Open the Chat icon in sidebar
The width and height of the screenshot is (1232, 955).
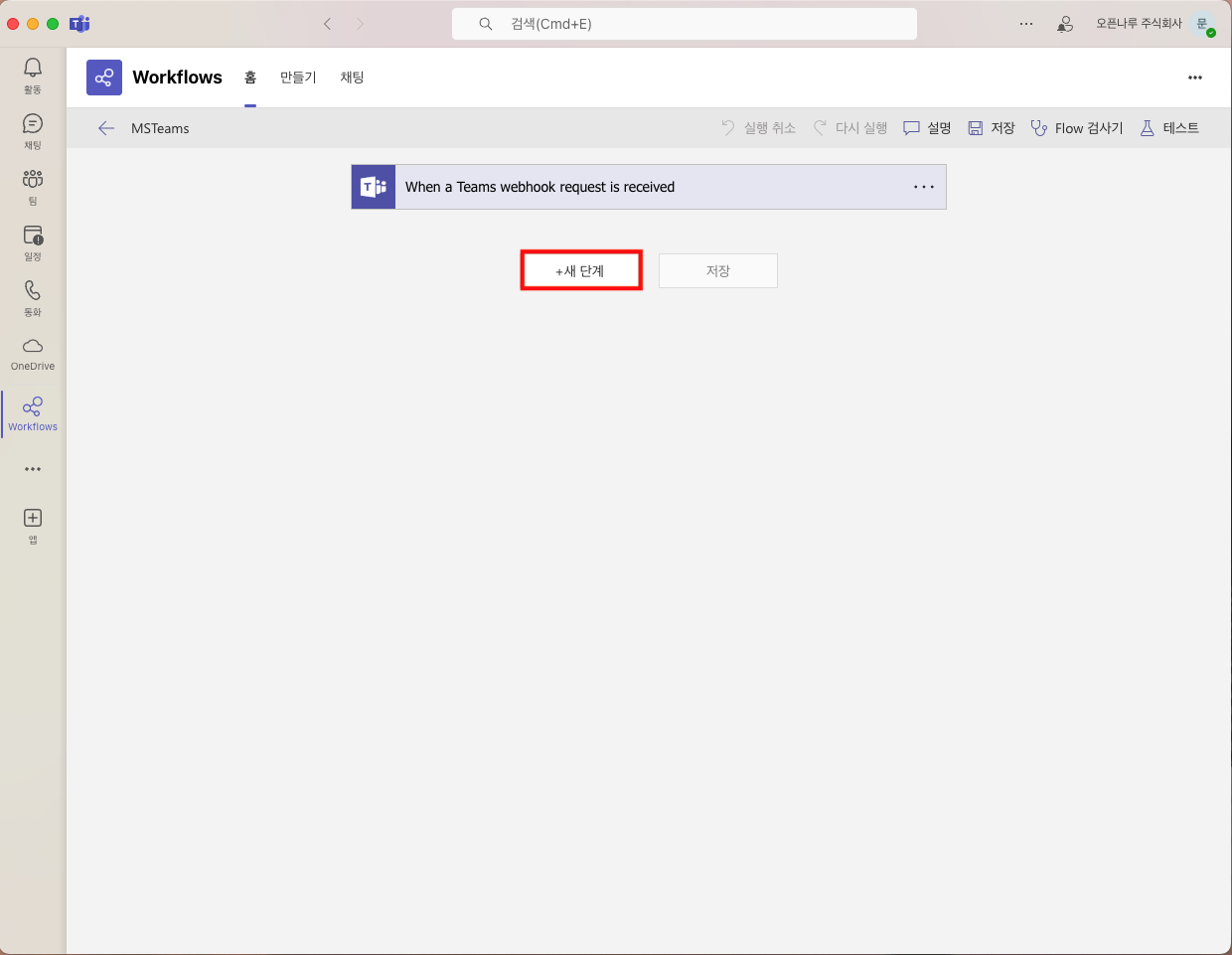click(33, 124)
